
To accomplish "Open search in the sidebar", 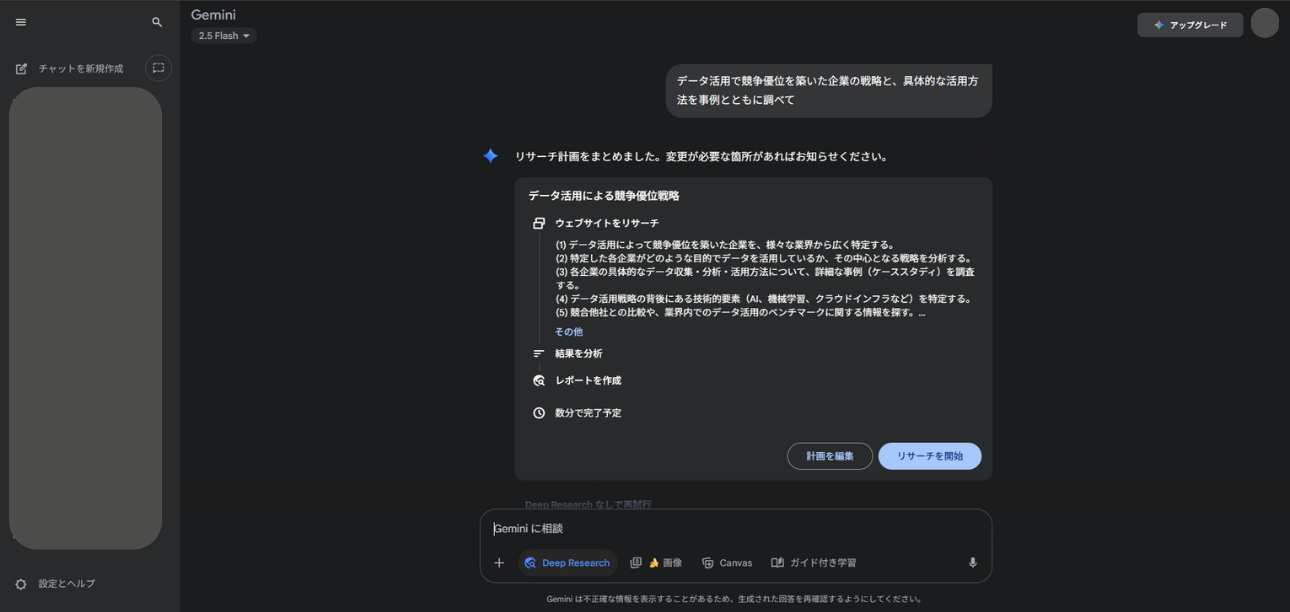I will 156,21.
